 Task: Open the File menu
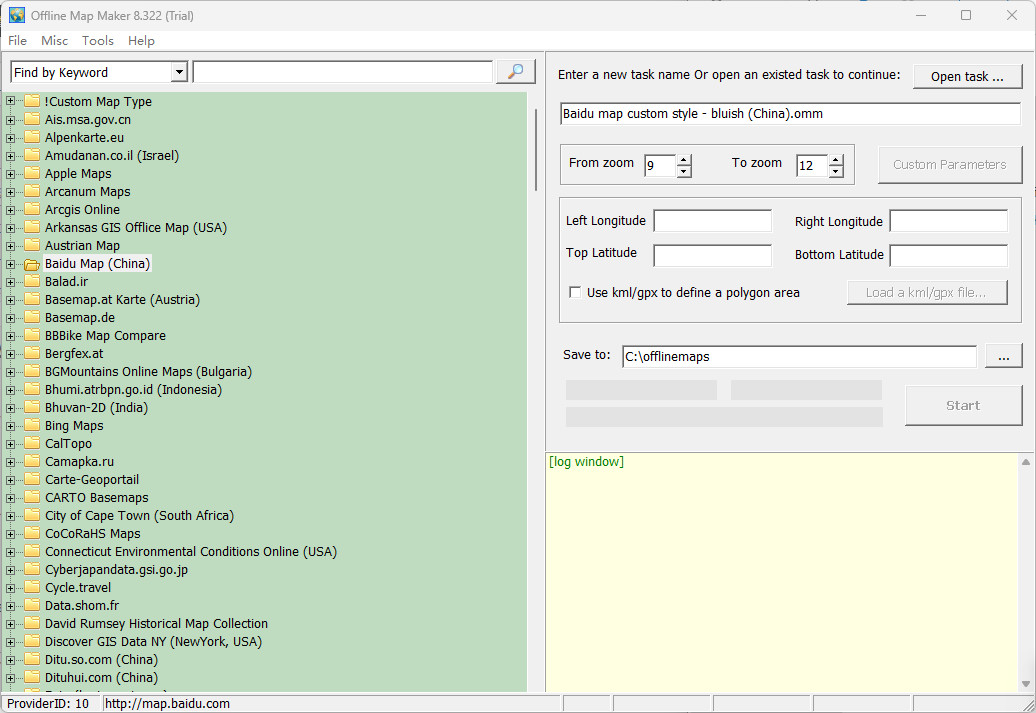click(17, 40)
